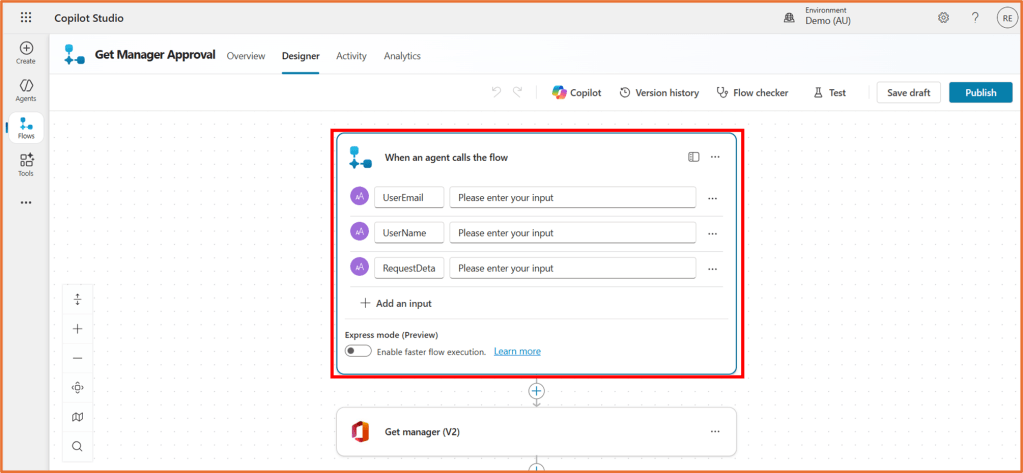Image resolution: width=1023 pixels, height=473 pixels.
Task: Click the UserEmail value input box
Action: pos(573,197)
